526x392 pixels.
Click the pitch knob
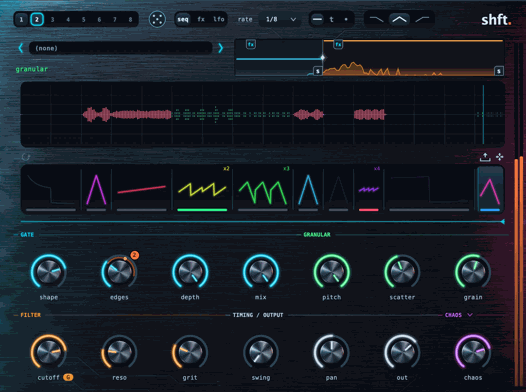point(331,271)
